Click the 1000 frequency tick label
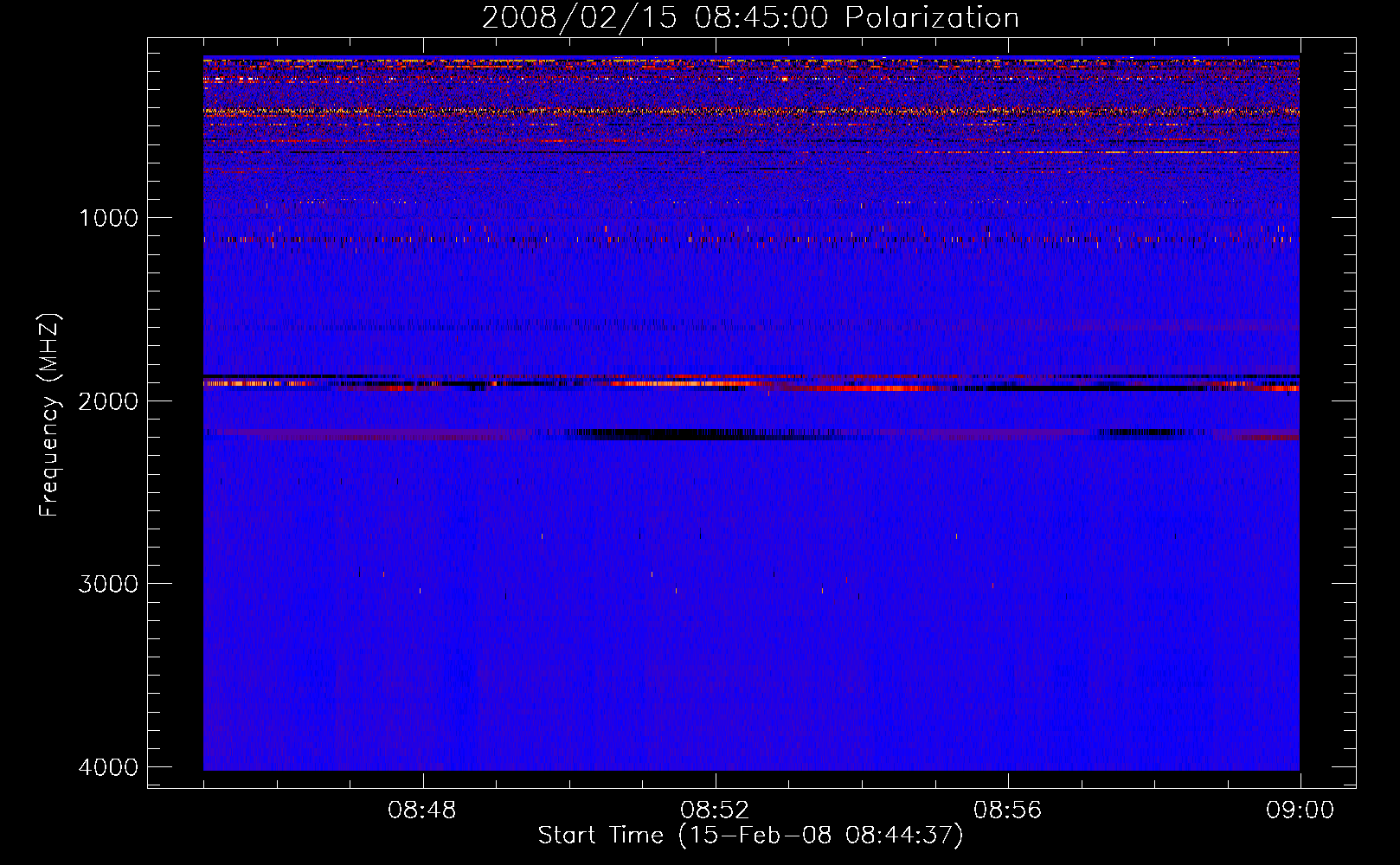Viewport: 1400px width, 865px height. (108, 218)
